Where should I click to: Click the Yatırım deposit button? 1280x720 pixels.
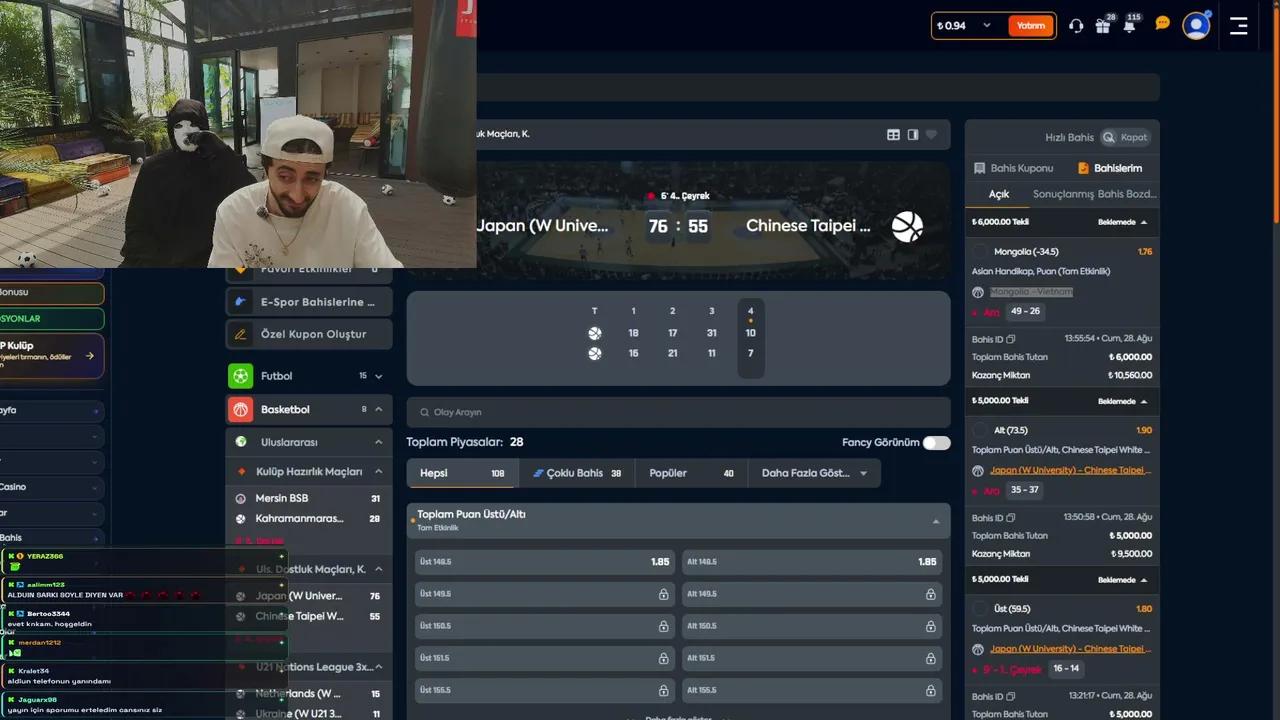[x=1031, y=26]
